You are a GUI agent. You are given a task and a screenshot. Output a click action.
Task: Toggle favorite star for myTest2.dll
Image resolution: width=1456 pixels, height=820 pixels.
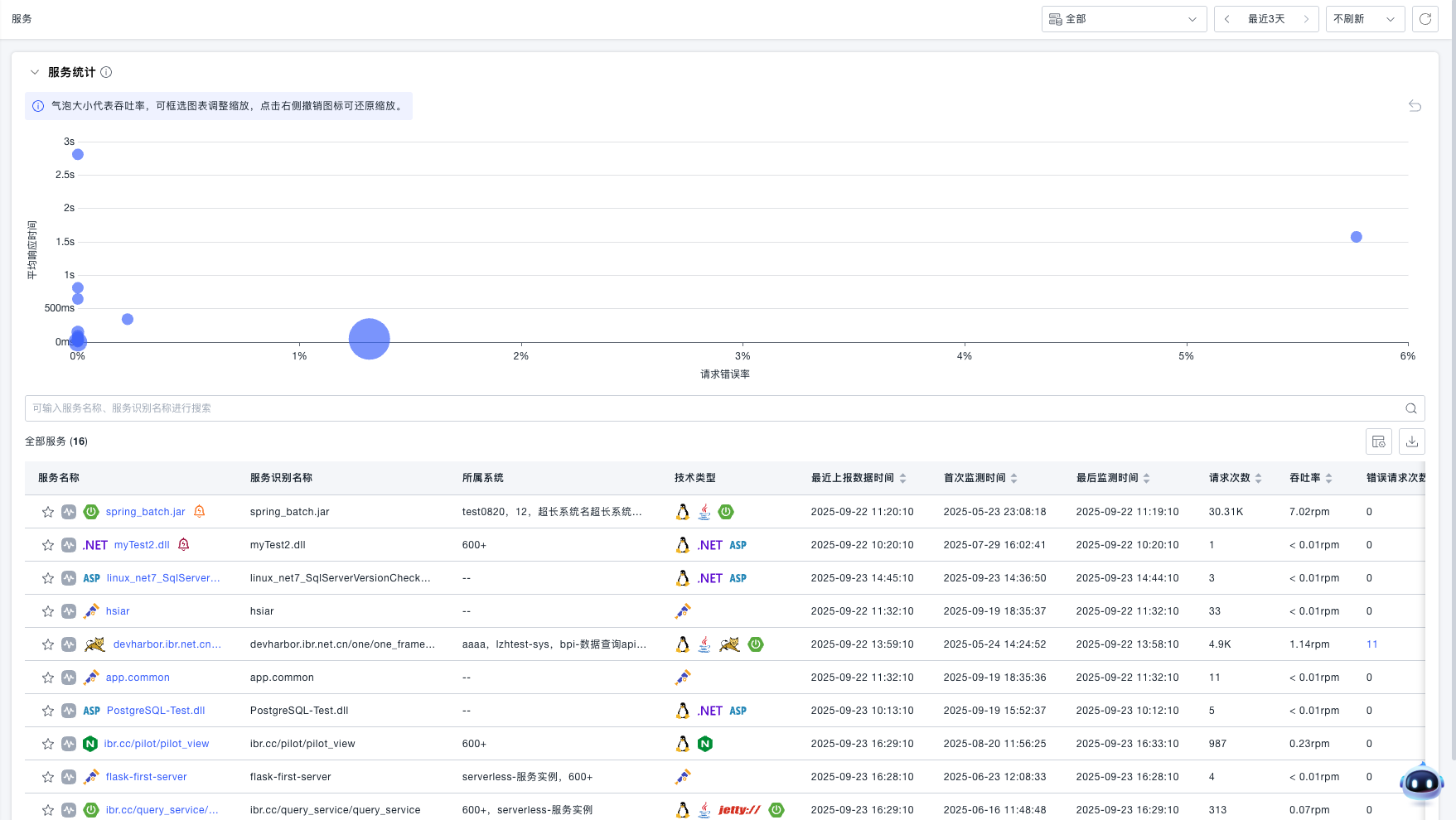point(48,545)
